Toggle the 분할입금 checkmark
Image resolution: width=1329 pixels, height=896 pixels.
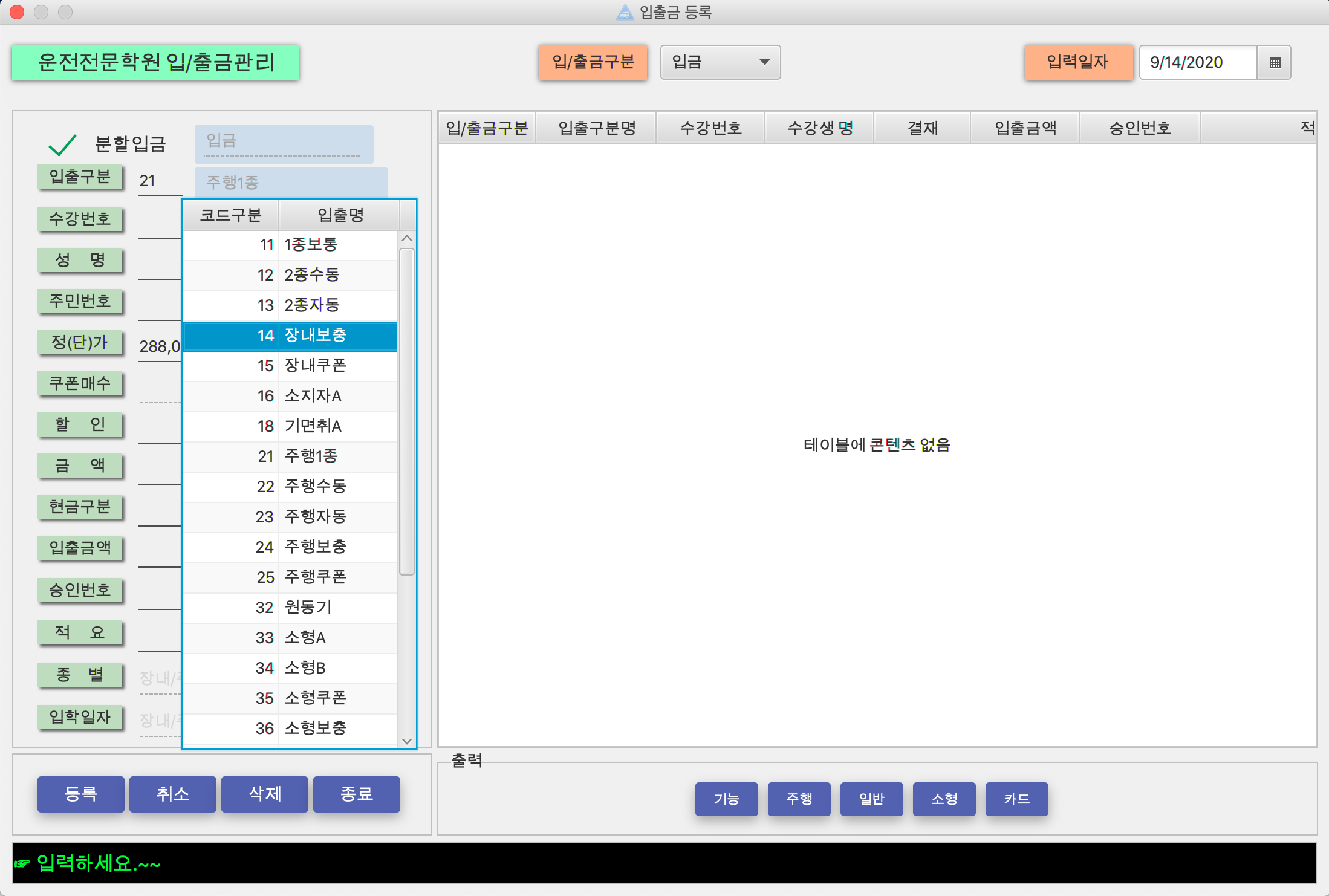tap(62, 144)
